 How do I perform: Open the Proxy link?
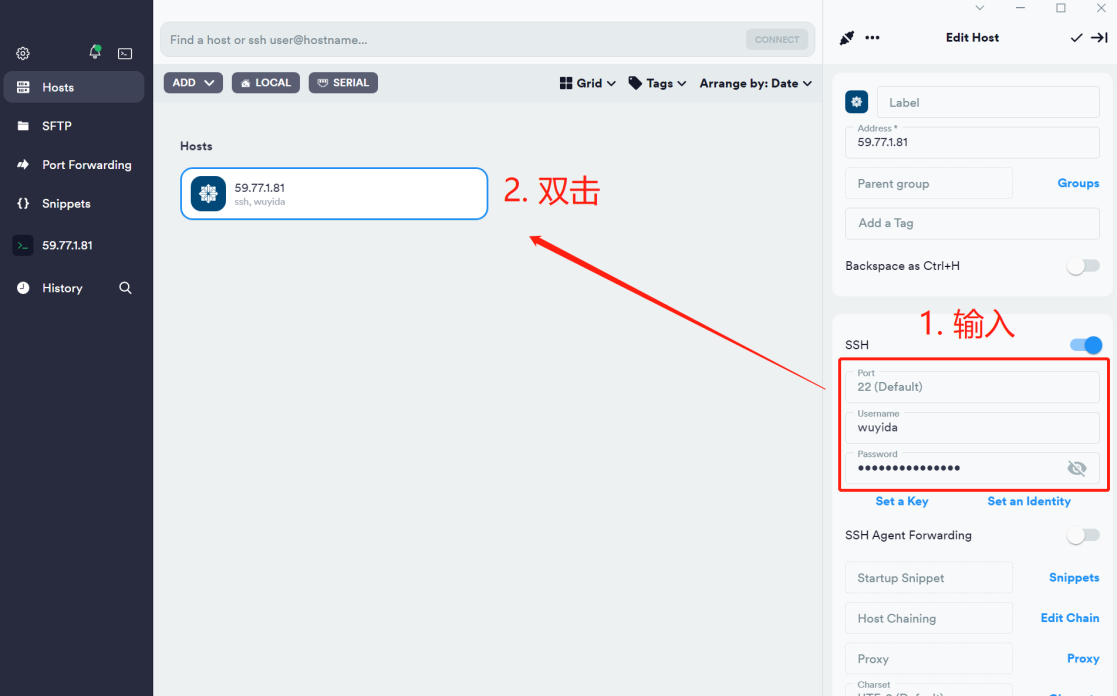pyautogui.click(x=1083, y=658)
